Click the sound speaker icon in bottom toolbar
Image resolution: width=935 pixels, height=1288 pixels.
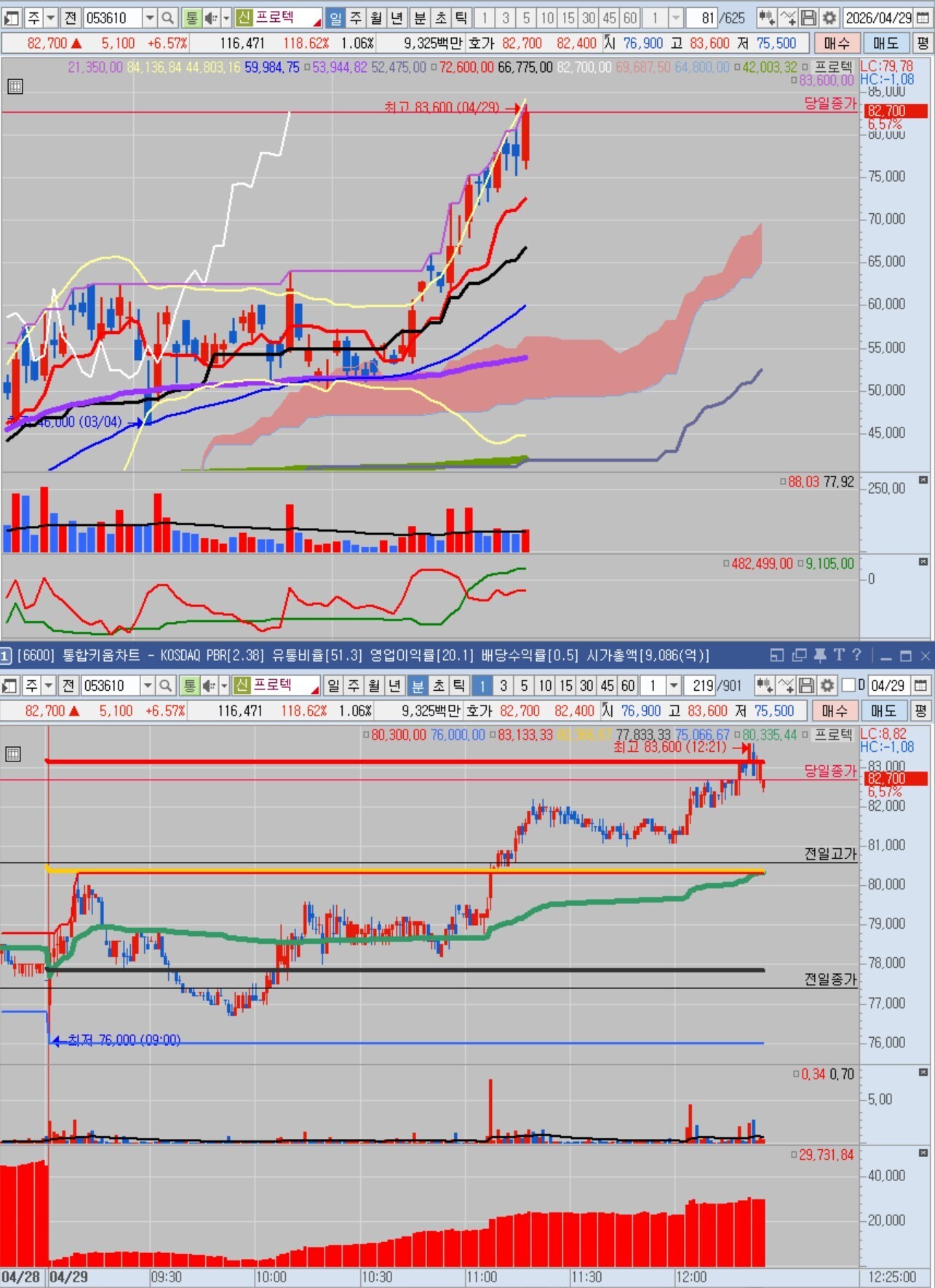click(x=209, y=685)
